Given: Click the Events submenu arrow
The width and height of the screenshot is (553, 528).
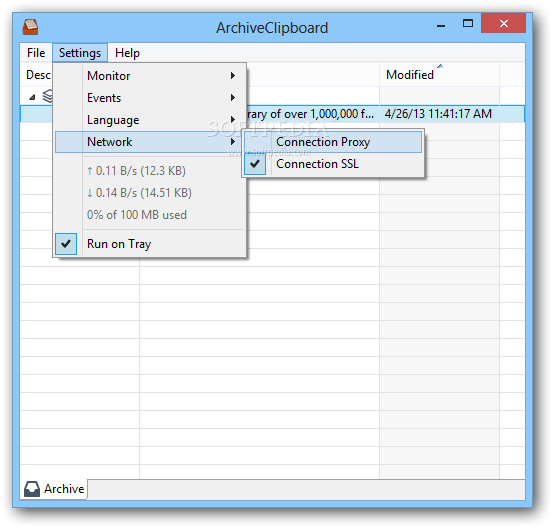Looking at the screenshot, I should [x=233, y=98].
